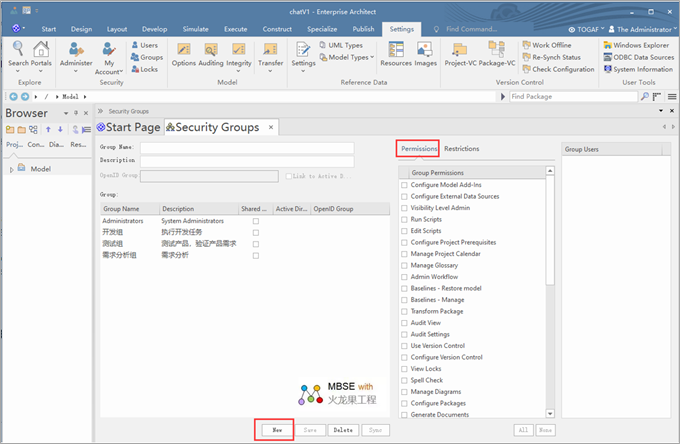Click the Find Package search box

click(x=573, y=97)
